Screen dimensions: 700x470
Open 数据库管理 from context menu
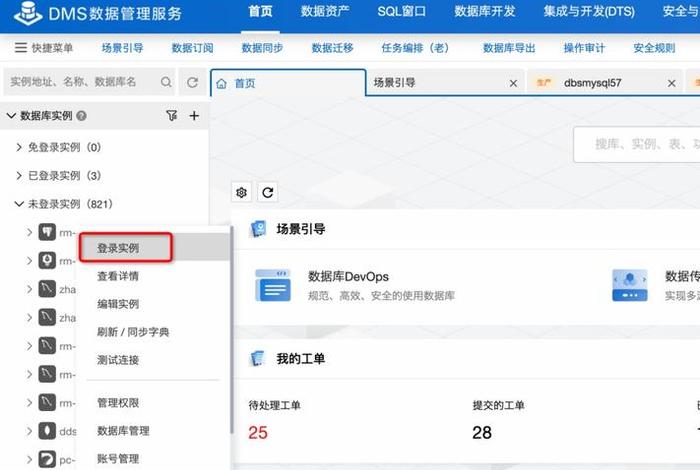[x=123, y=431]
